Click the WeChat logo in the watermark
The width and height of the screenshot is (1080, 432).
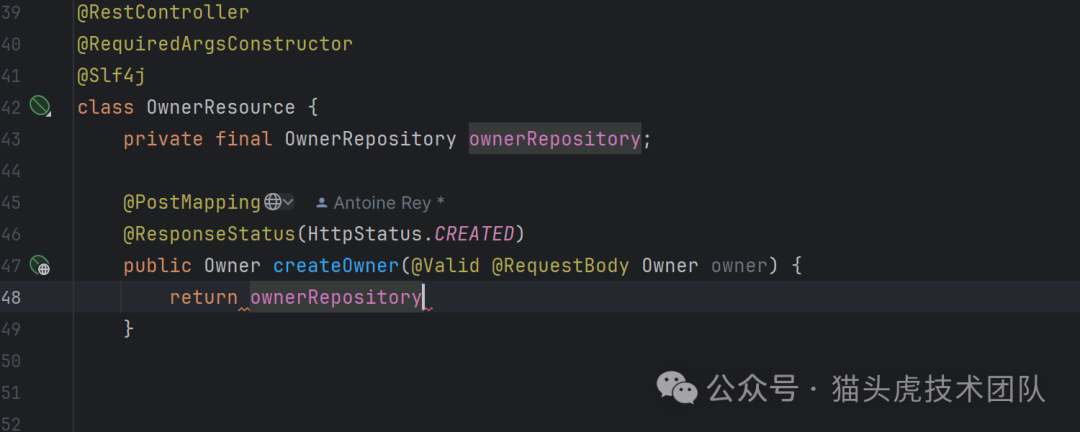tap(675, 388)
